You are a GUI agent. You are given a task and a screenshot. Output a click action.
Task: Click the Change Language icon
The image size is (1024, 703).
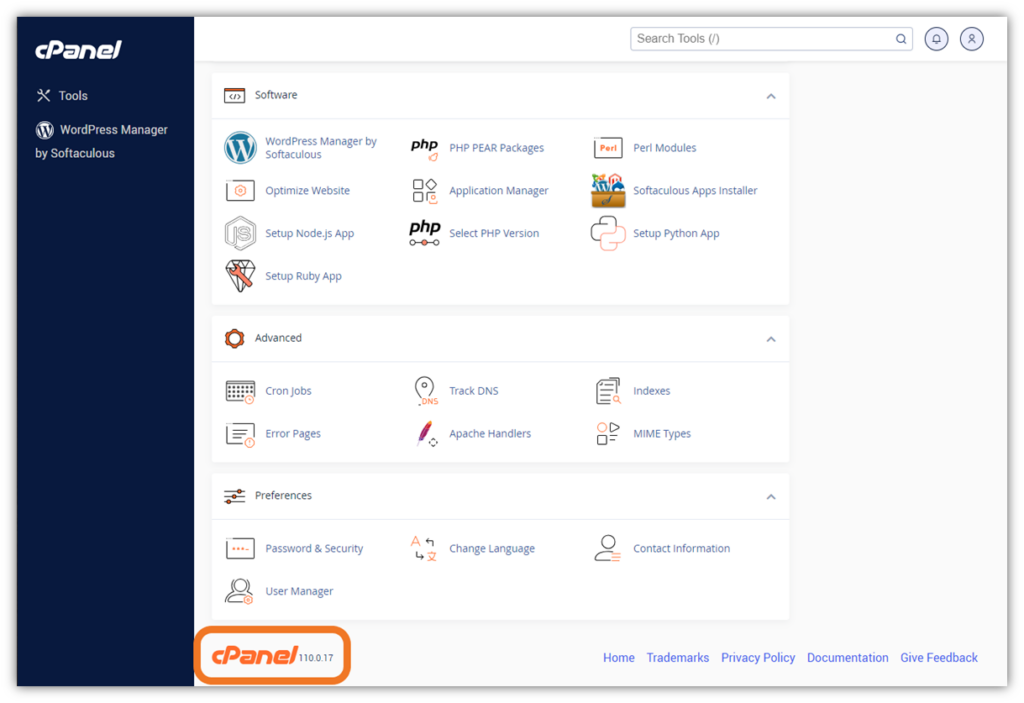tap(424, 549)
